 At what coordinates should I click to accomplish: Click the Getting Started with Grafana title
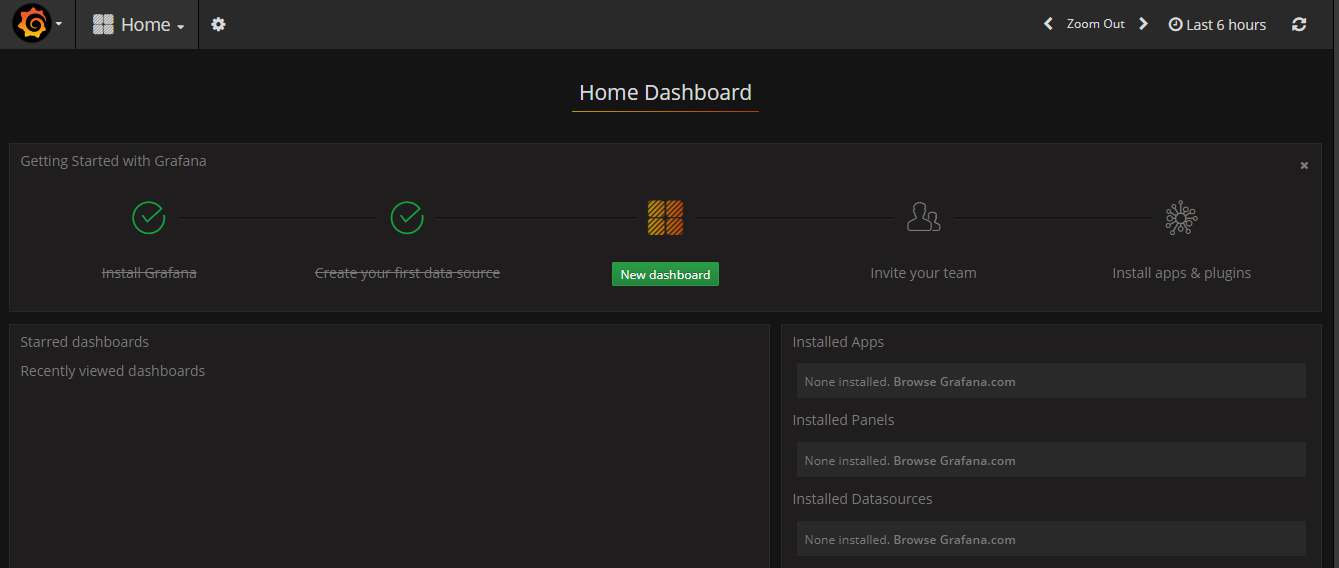point(113,161)
